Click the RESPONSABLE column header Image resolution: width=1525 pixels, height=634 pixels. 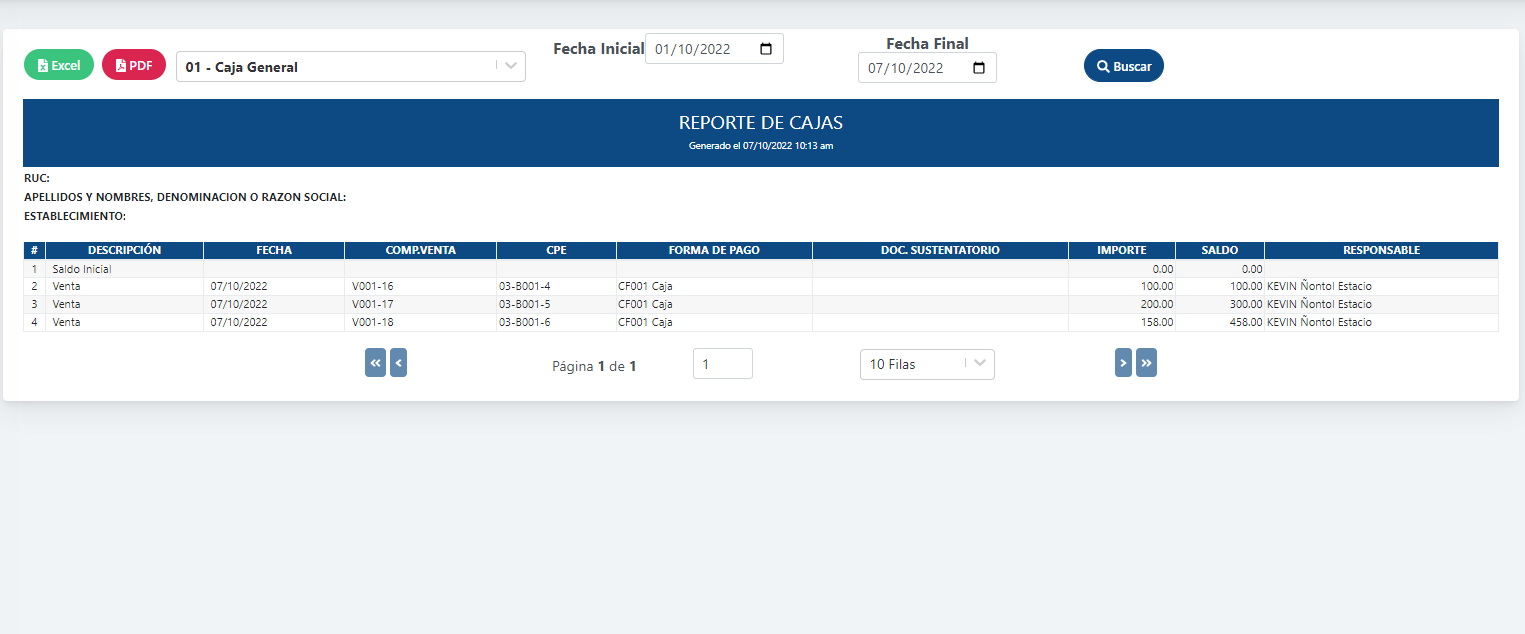tap(1380, 250)
